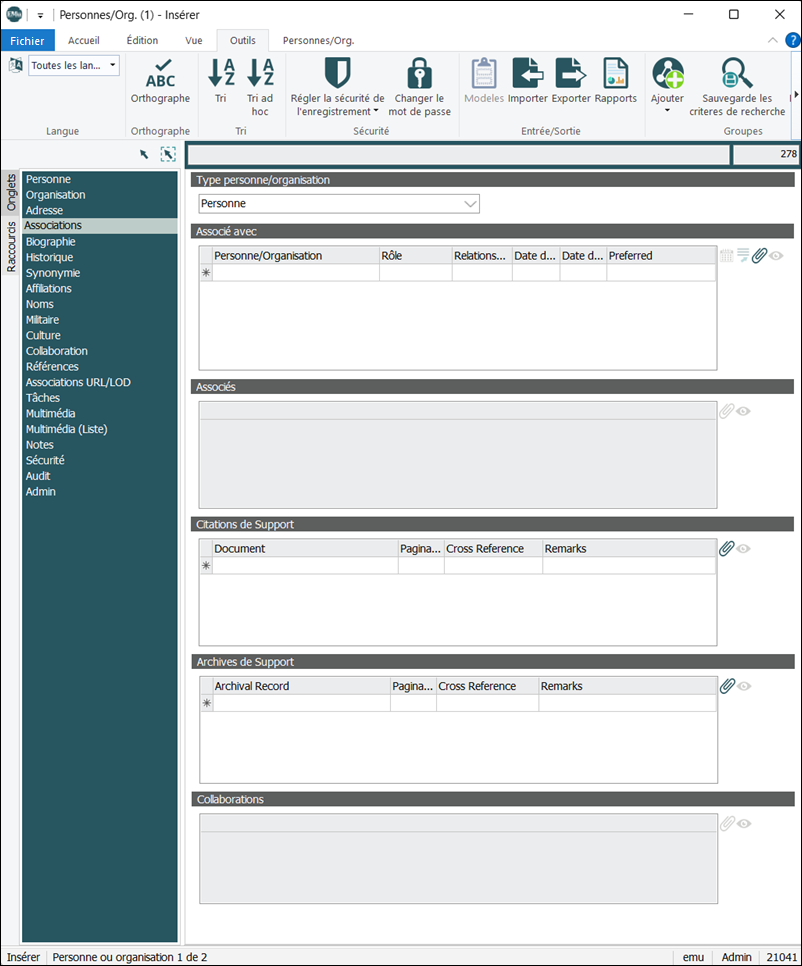Click the eye icon beside Citations de Support
This screenshot has height=966, width=802.
[743, 549]
